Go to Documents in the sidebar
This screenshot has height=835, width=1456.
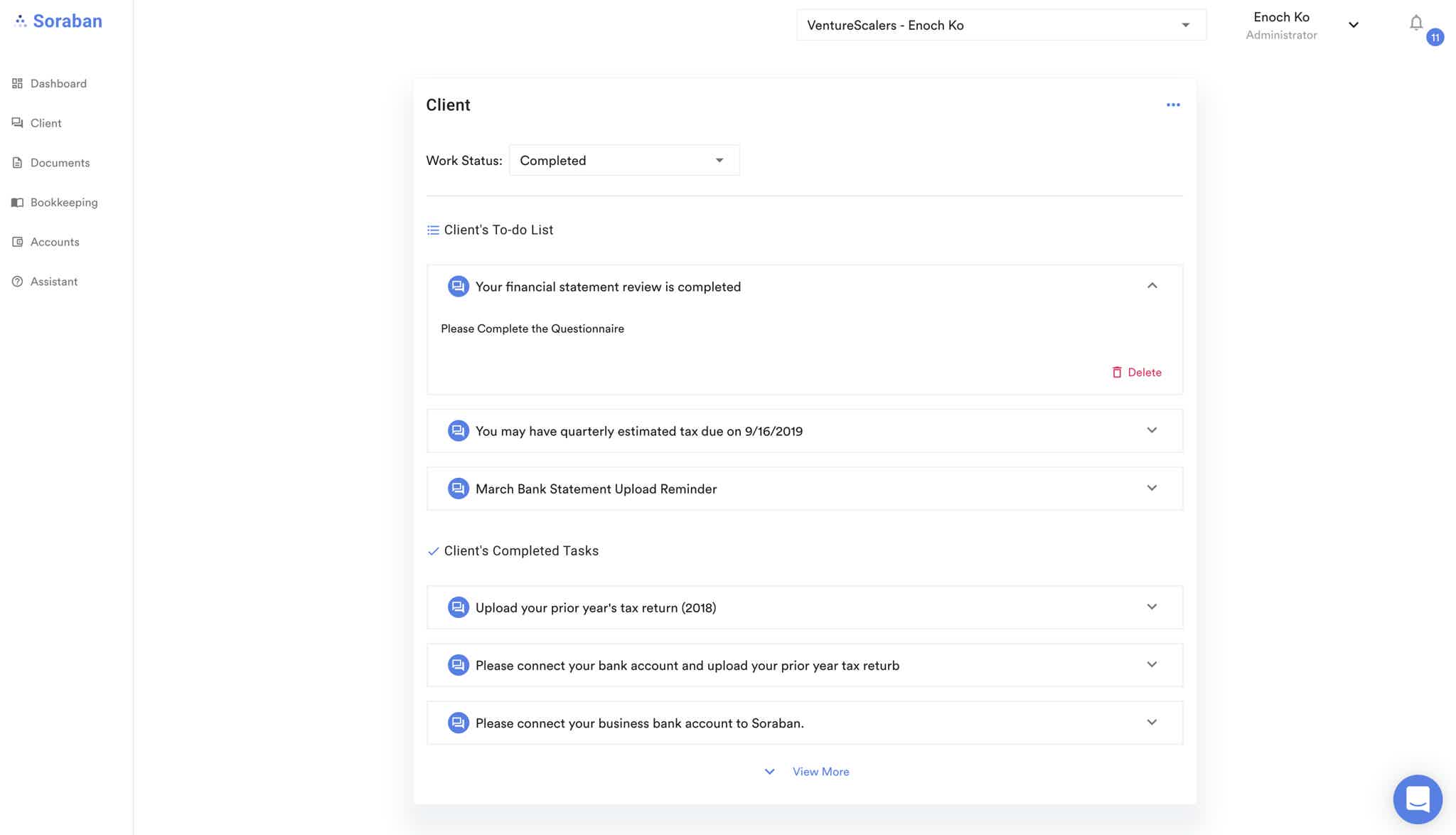pyautogui.click(x=50, y=163)
